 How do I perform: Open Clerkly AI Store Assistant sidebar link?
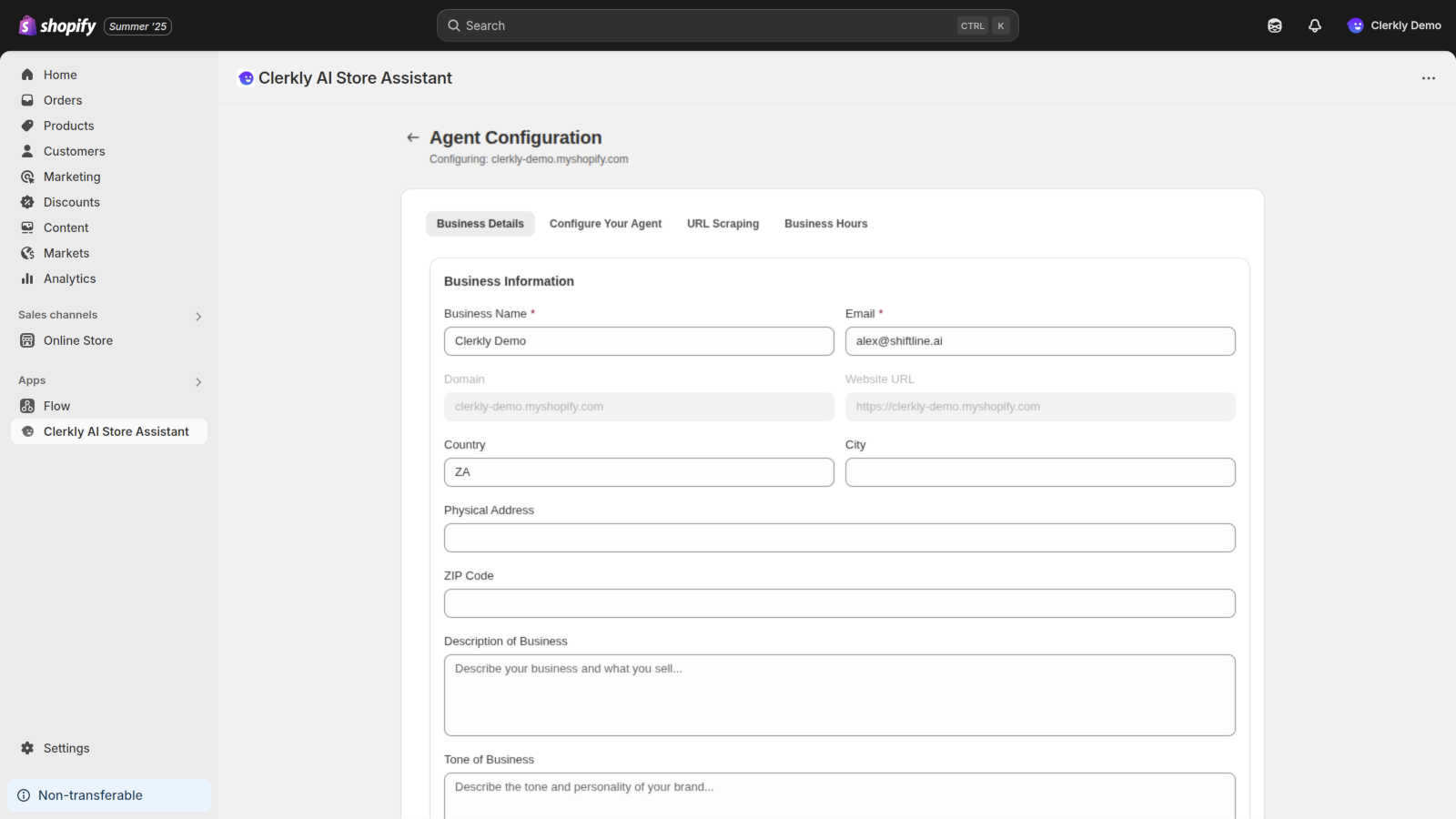109,431
